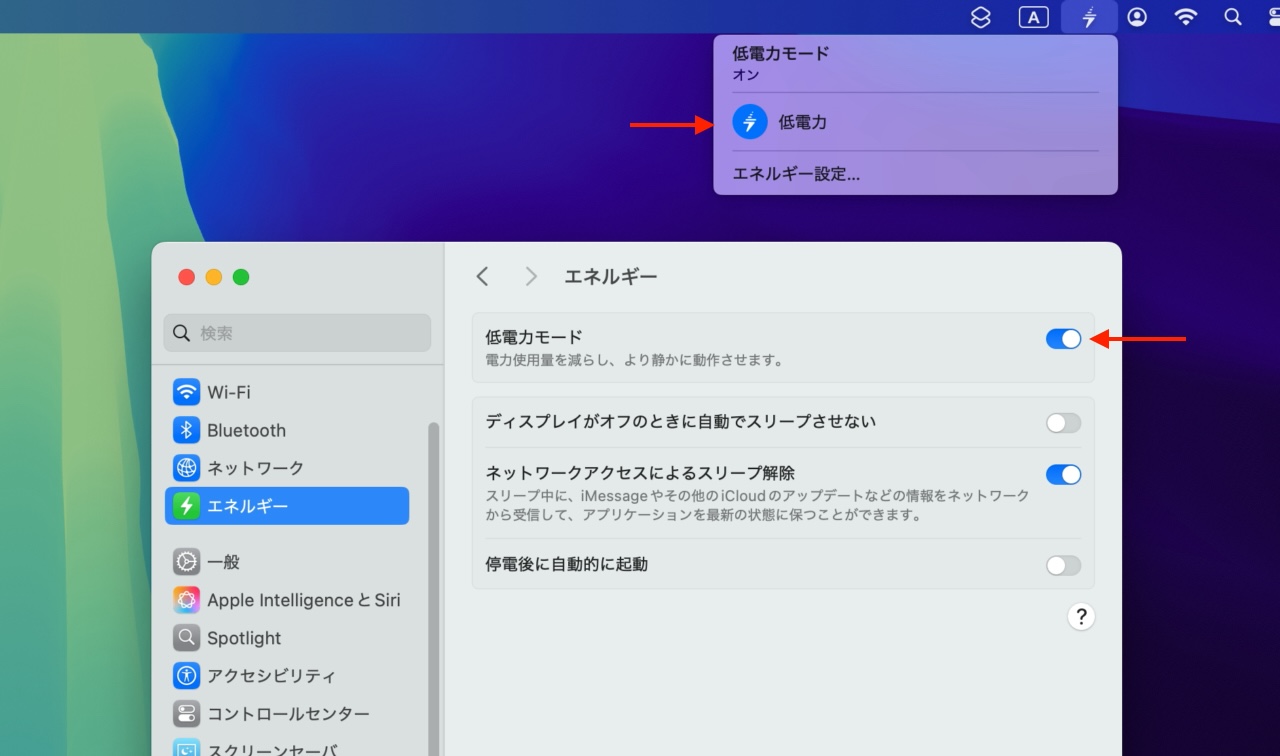
Task: Click the green zoom button of System Settings
Action: point(241,277)
